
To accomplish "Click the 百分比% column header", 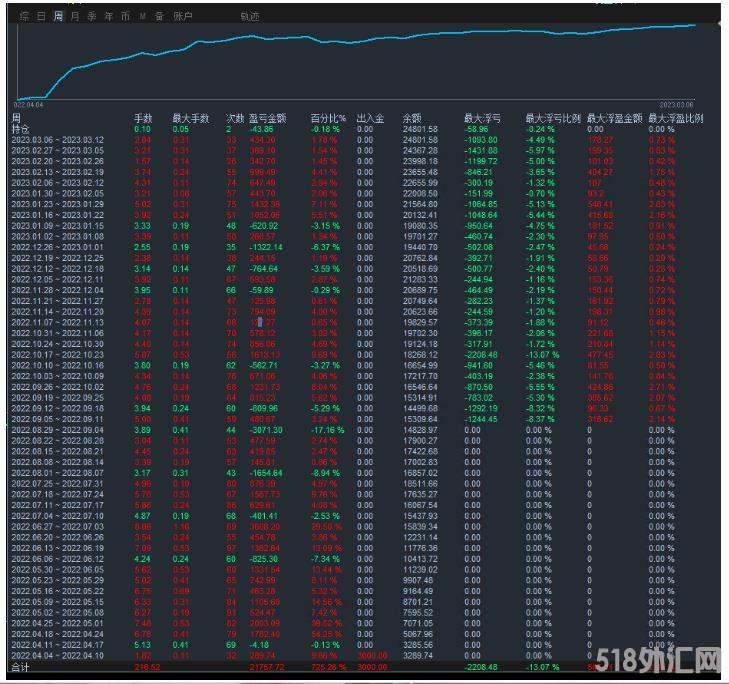I will click(327, 119).
